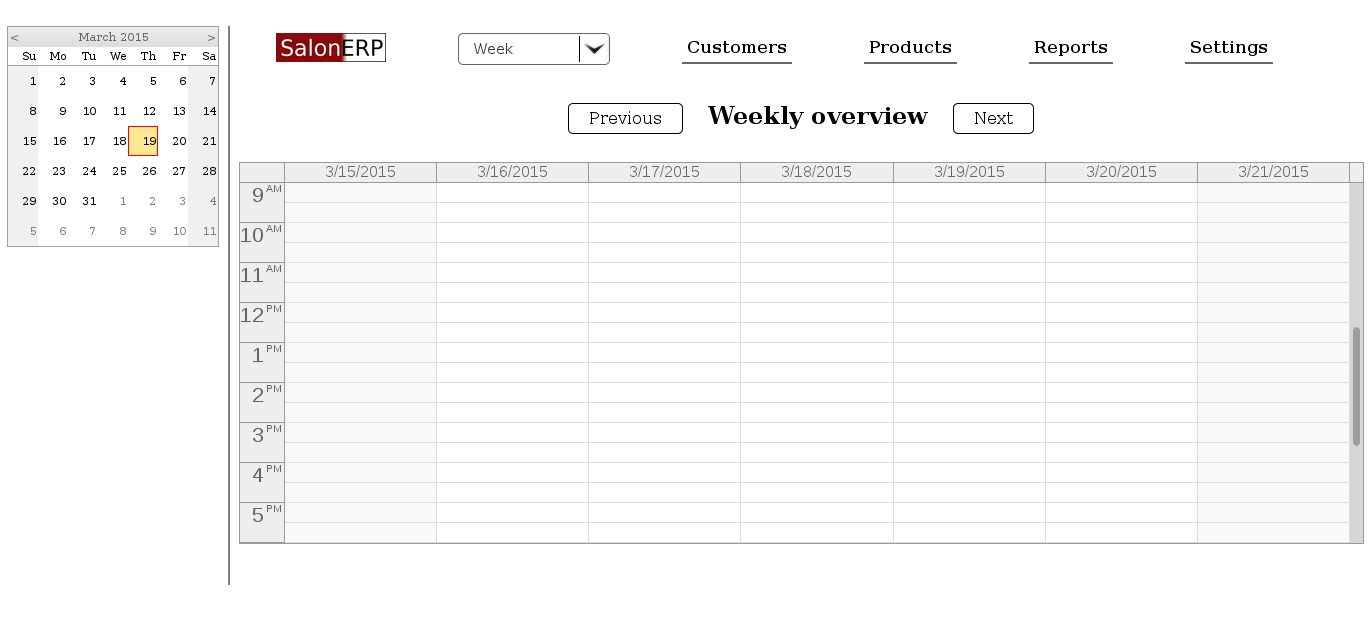Click the SalonERP logo

331,47
